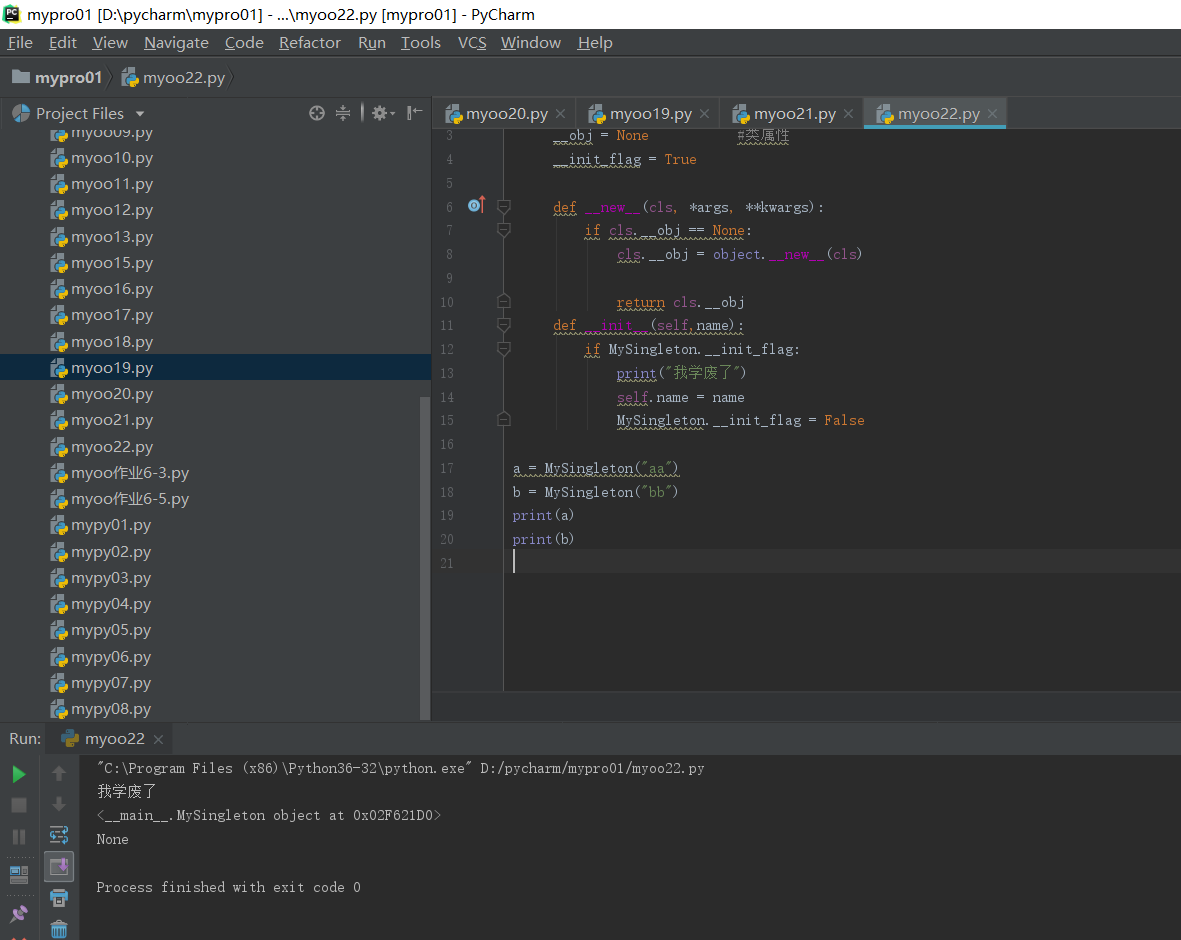The image size is (1181, 940).
Task: Open the Run menu
Action: tap(372, 43)
